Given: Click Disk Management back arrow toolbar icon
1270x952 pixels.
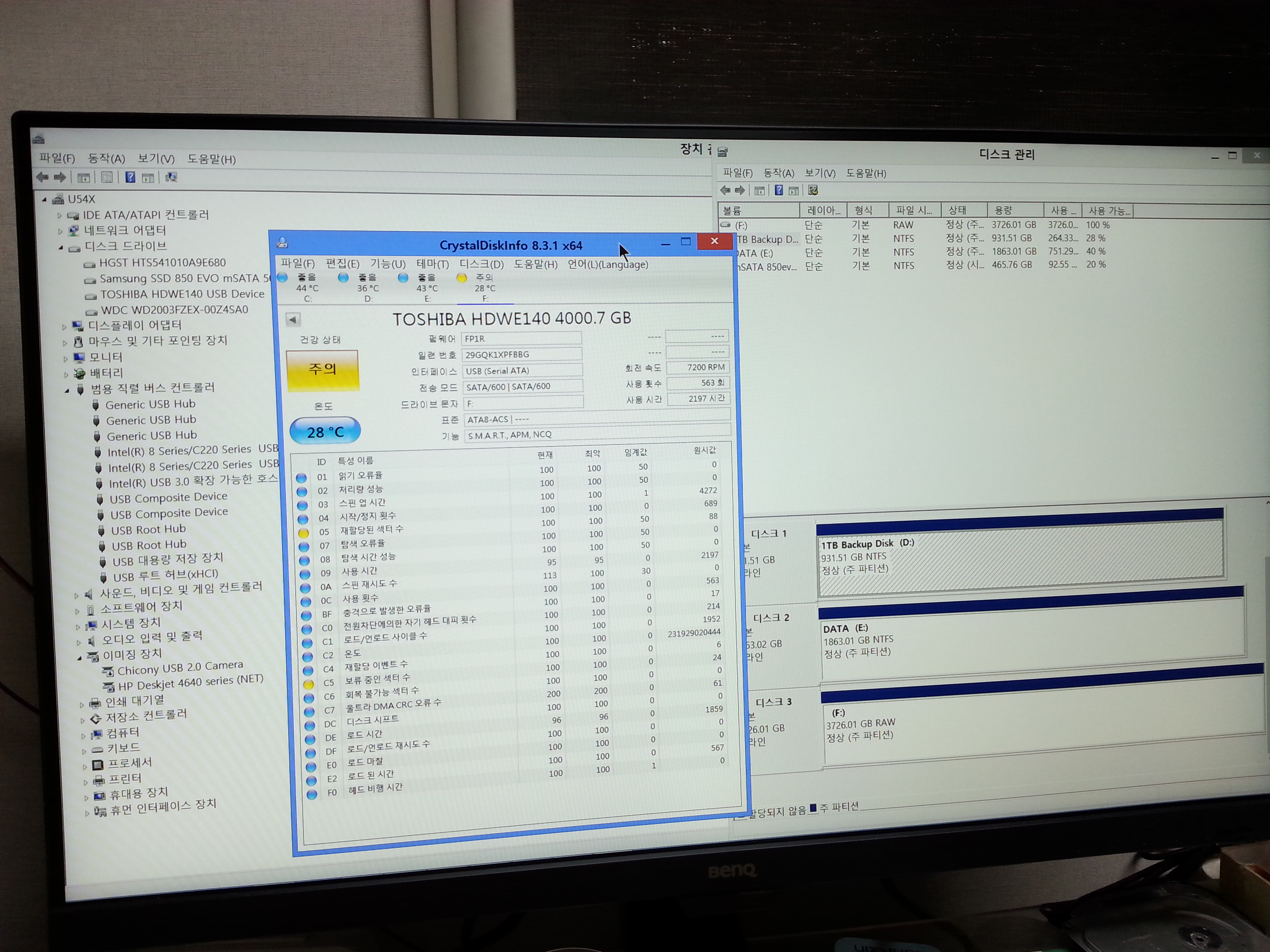Looking at the screenshot, I should pyautogui.click(x=726, y=191).
